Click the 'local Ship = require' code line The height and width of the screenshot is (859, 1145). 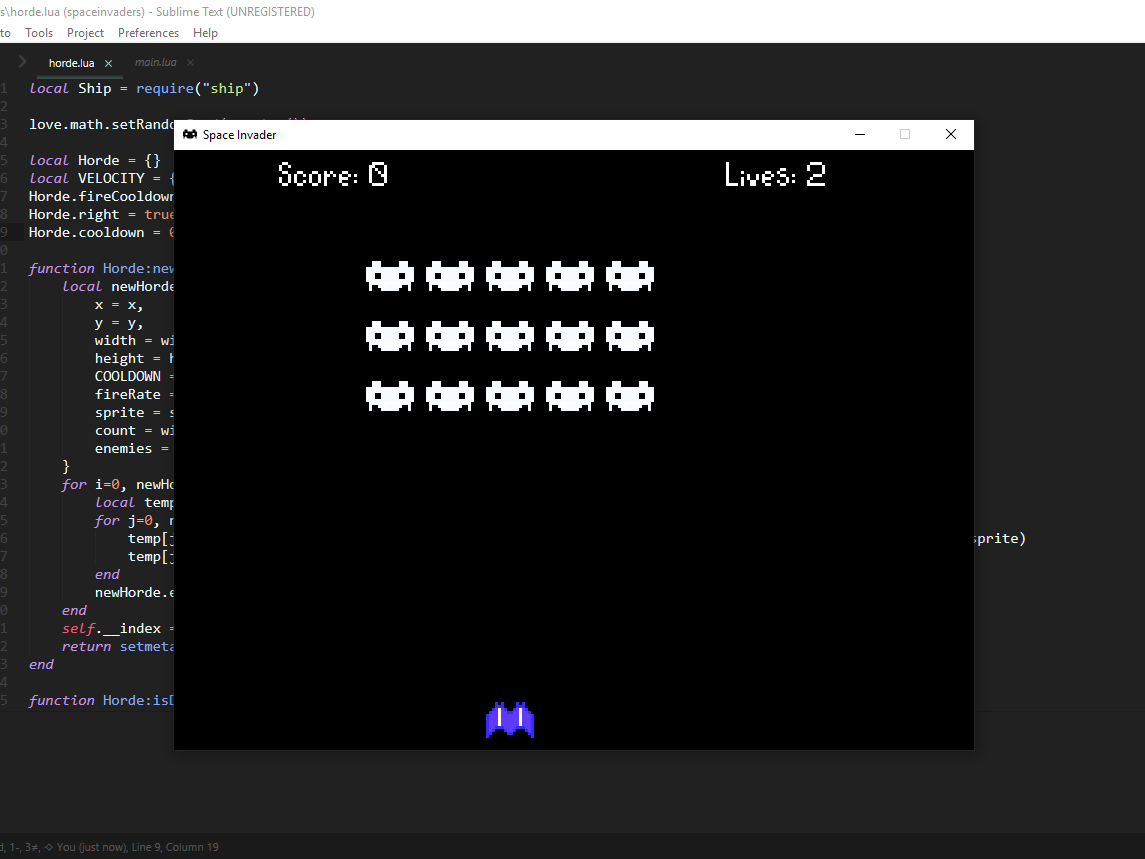click(x=144, y=88)
